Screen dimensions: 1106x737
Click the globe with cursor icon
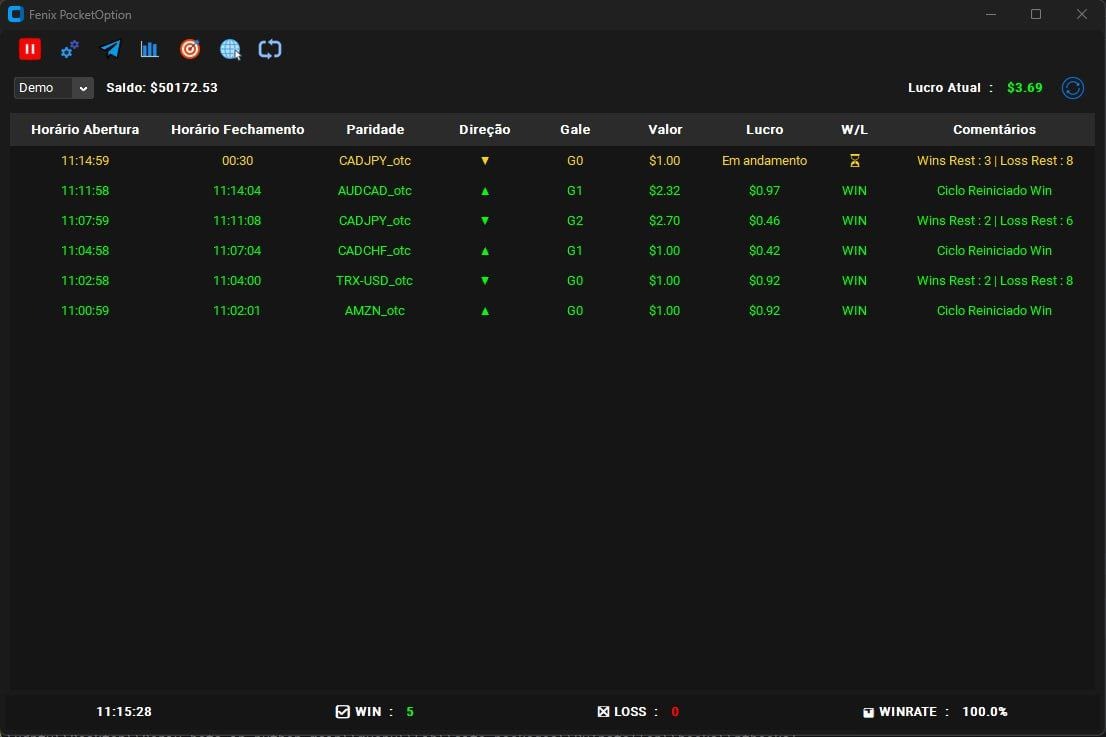pos(230,49)
